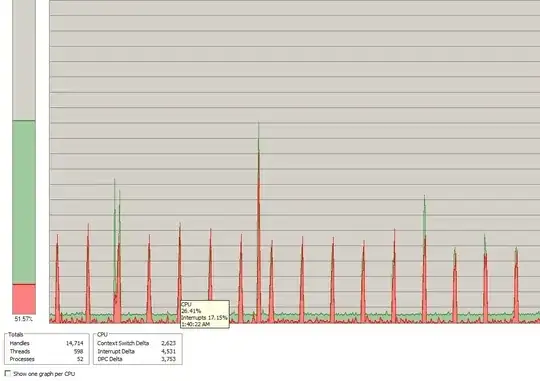The image size is (540, 381).
Task: Select the 3,753 DPC delta value
Action: [168, 359]
